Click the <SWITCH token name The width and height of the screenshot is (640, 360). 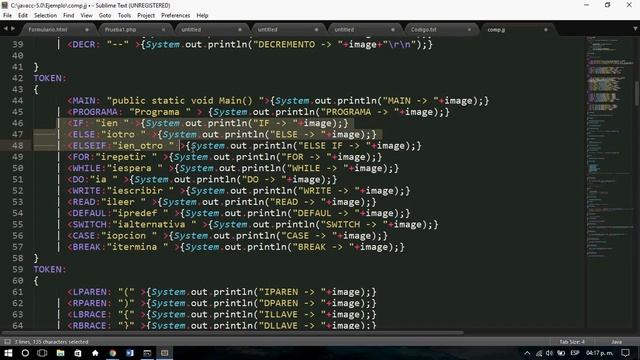click(x=87, y=224)
